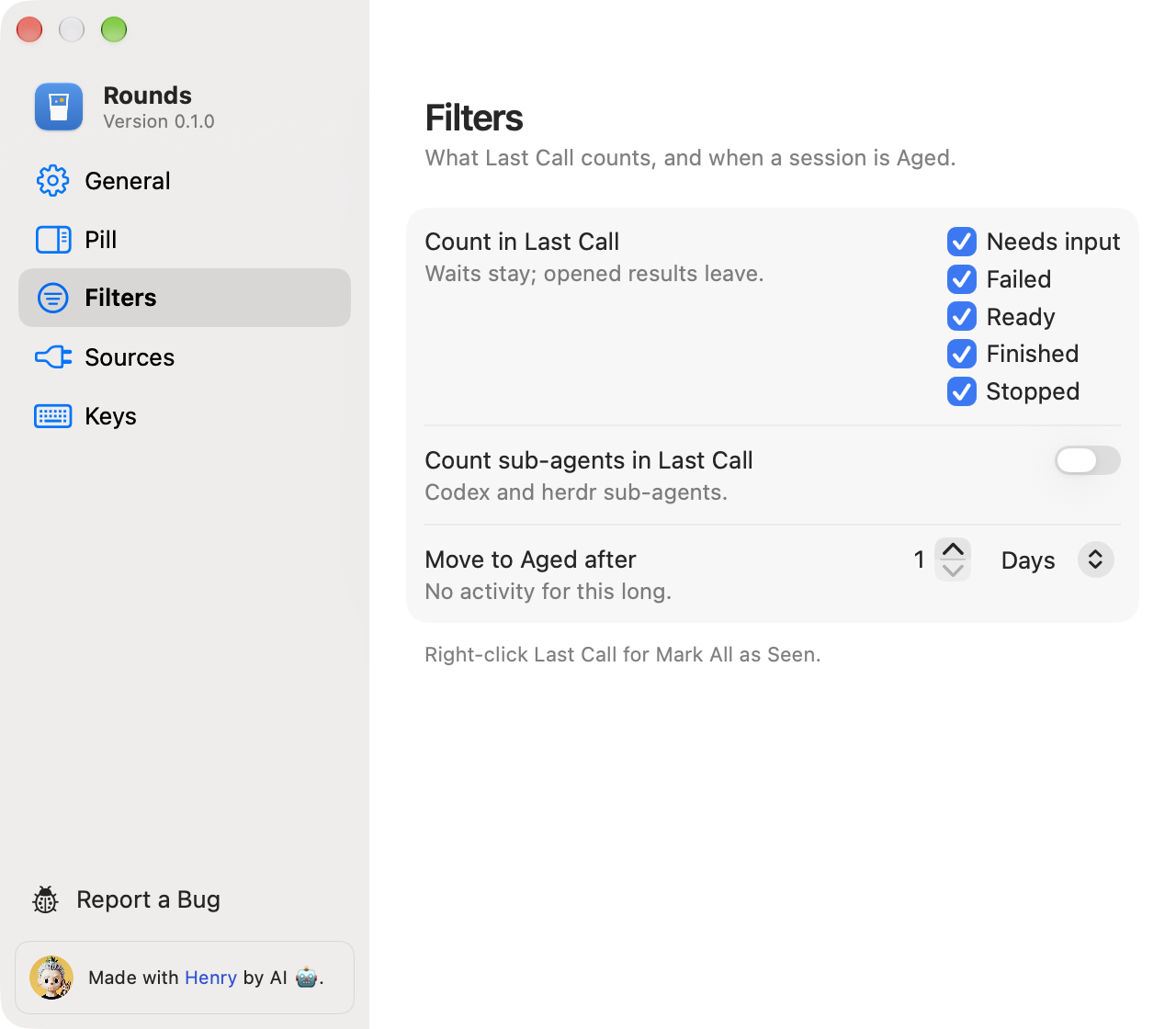Click 'Waits stay; opened results leave.' text
The image size is (1176, 1029).
594,274
